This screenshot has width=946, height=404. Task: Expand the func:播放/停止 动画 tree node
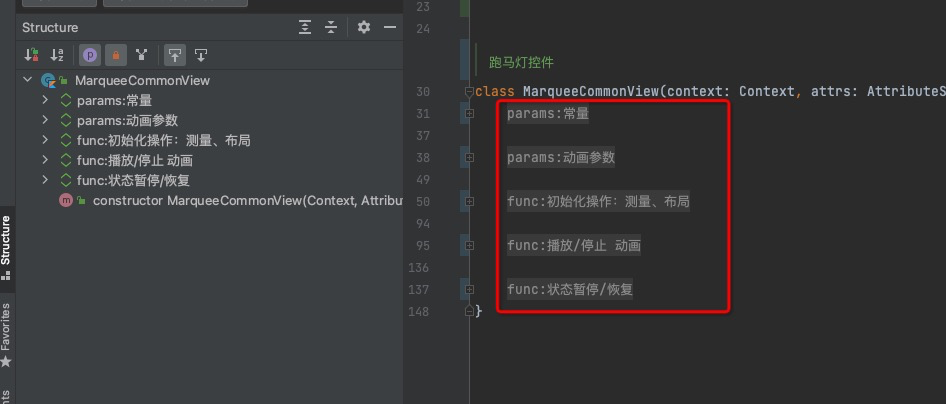coord(45,159)
